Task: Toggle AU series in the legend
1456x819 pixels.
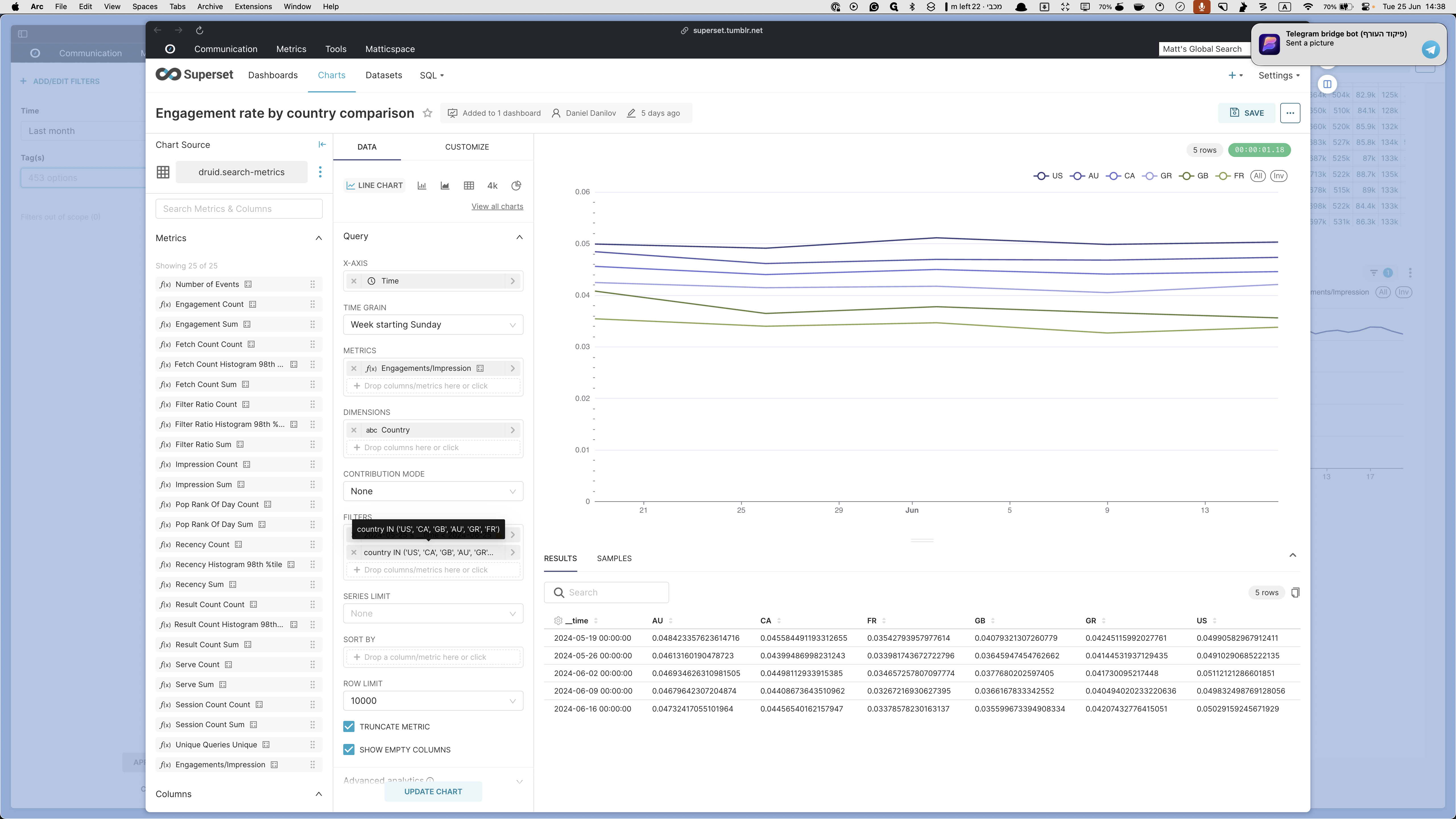Action: tap(1084, 176)
